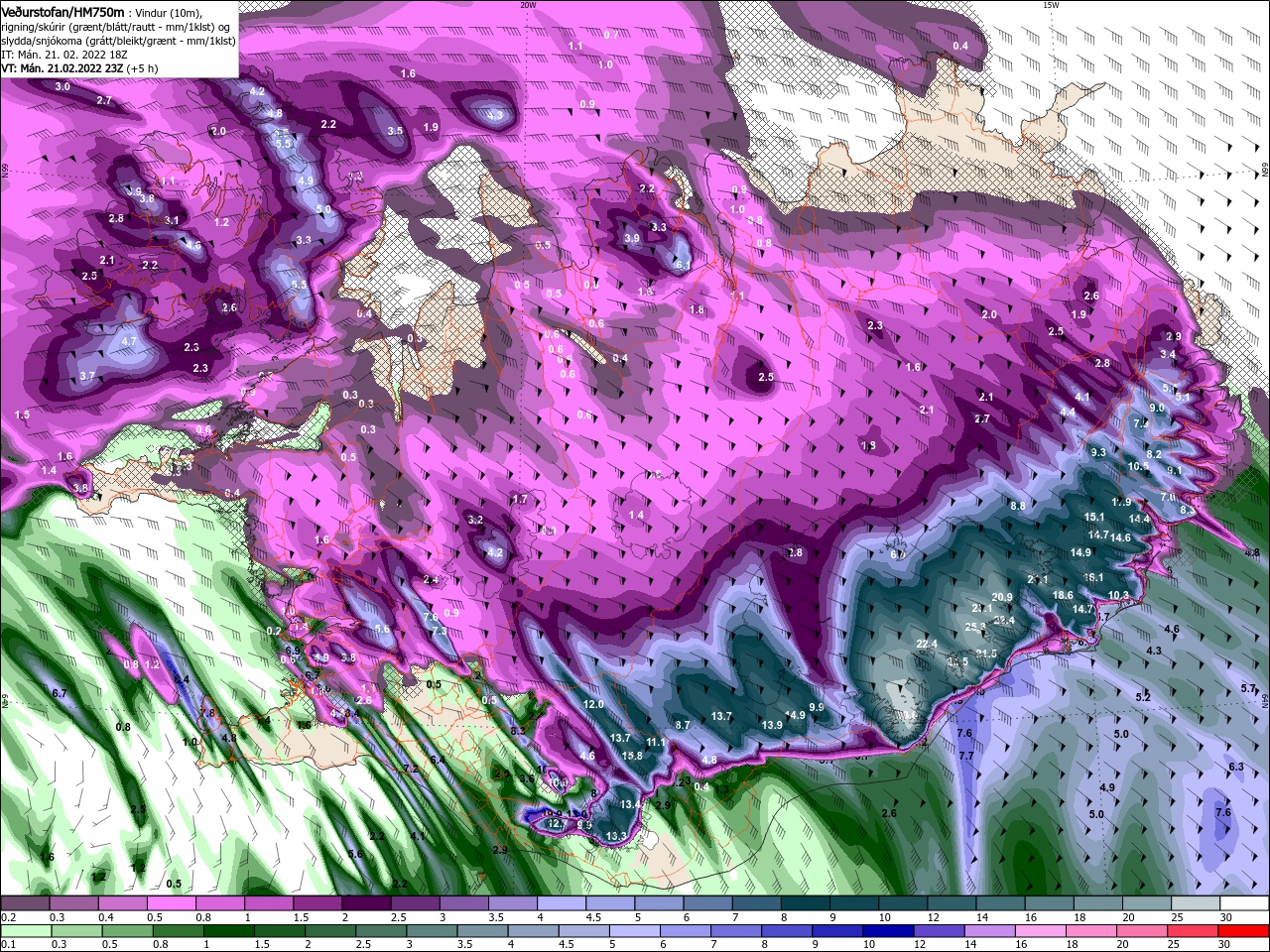This screenshot has width=1270, height=952.
Task: Click the 15.1 value on the map
Action: [1094, 517]
